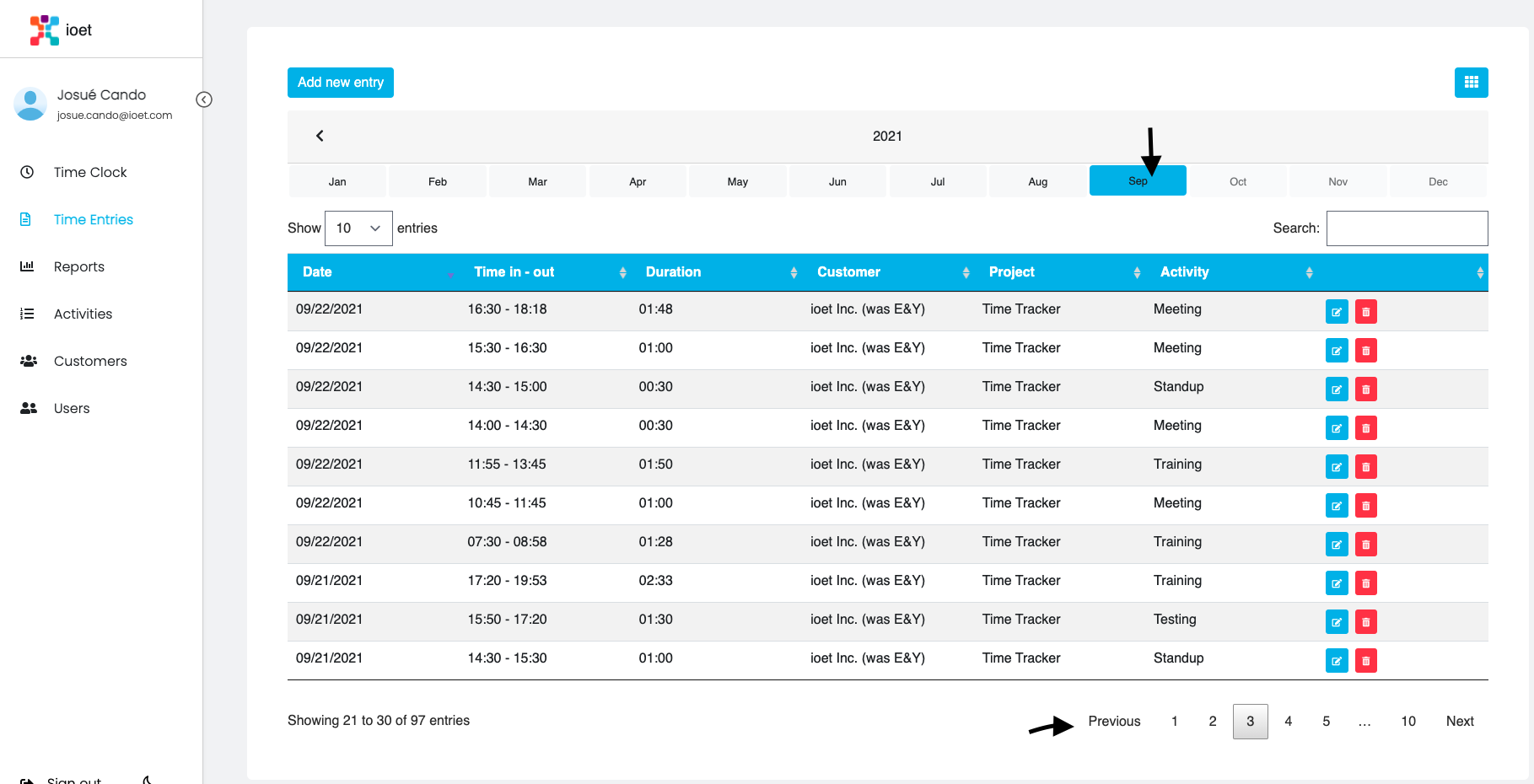Click the Time Clock clock icon

(27, 172)
